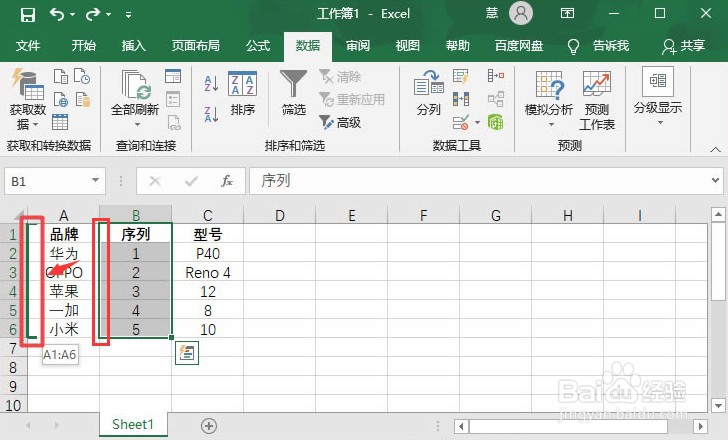Click From Text/CSV icon

[x=61, y=76]
